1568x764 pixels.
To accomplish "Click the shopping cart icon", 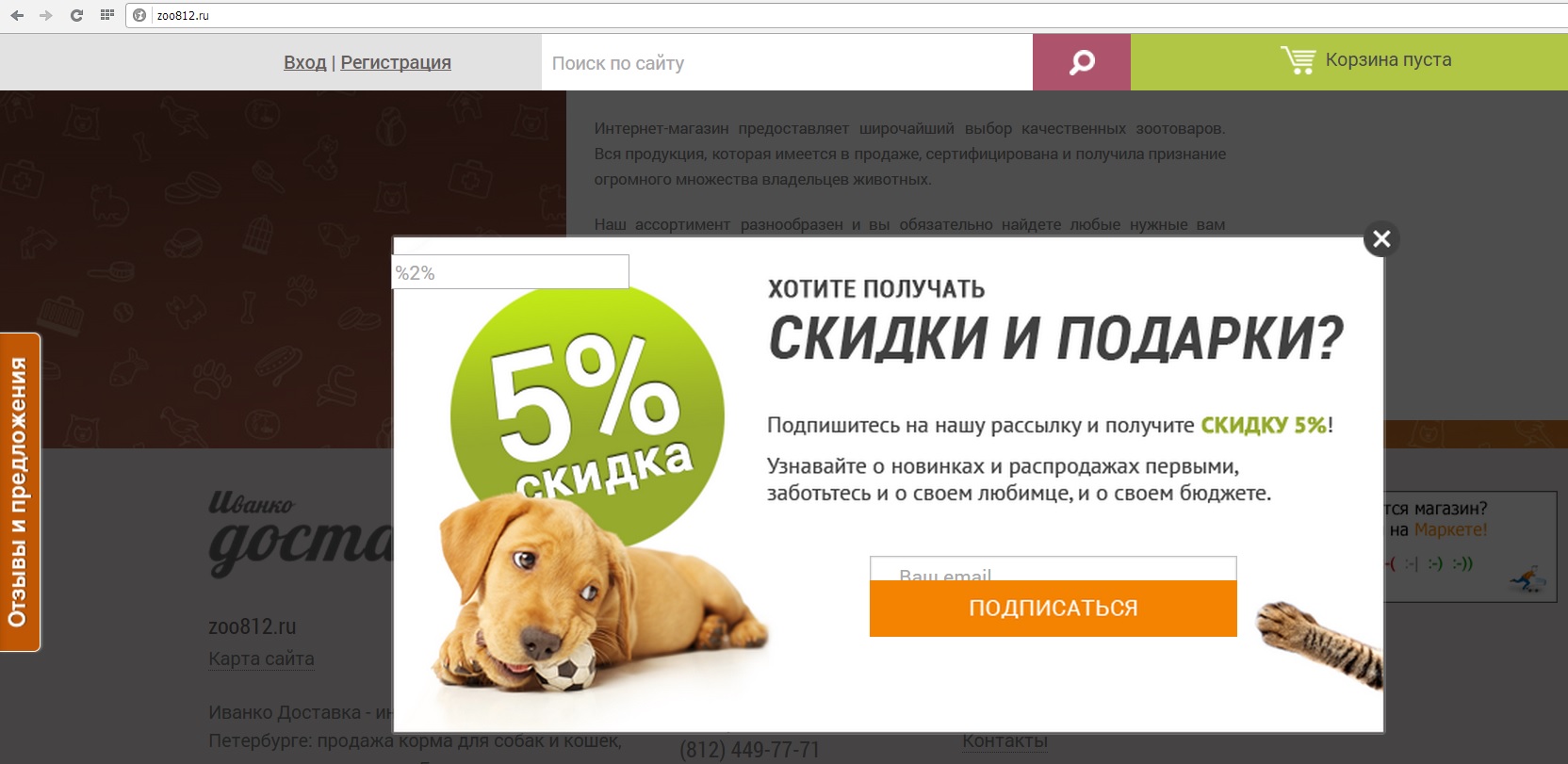I will (1298, 60).
